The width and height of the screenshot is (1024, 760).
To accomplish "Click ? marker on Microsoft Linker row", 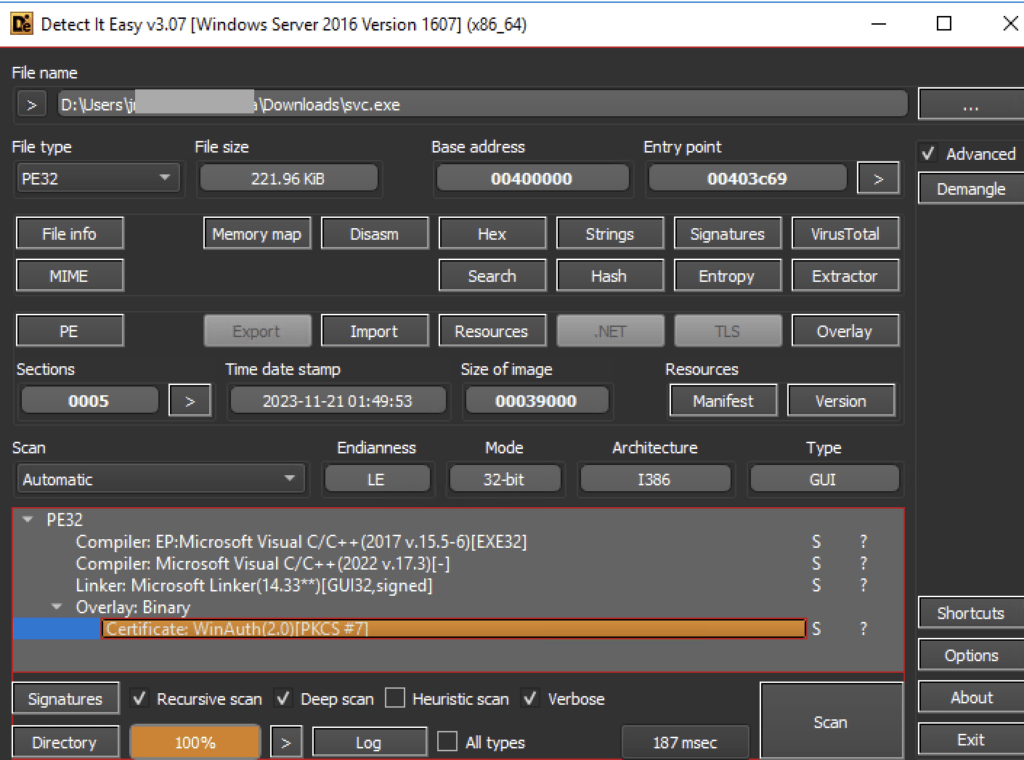I will 863,586.
